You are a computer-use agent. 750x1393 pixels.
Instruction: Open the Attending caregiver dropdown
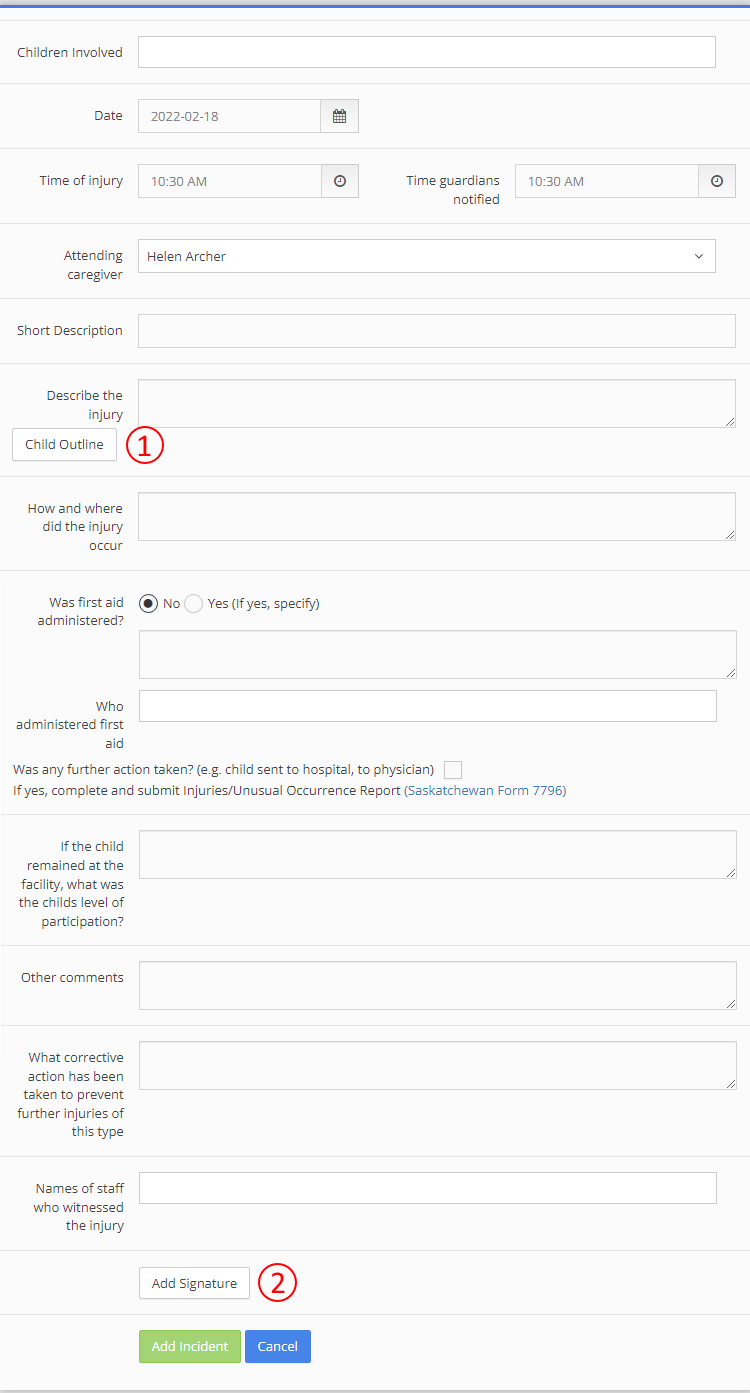click(427, 256)
